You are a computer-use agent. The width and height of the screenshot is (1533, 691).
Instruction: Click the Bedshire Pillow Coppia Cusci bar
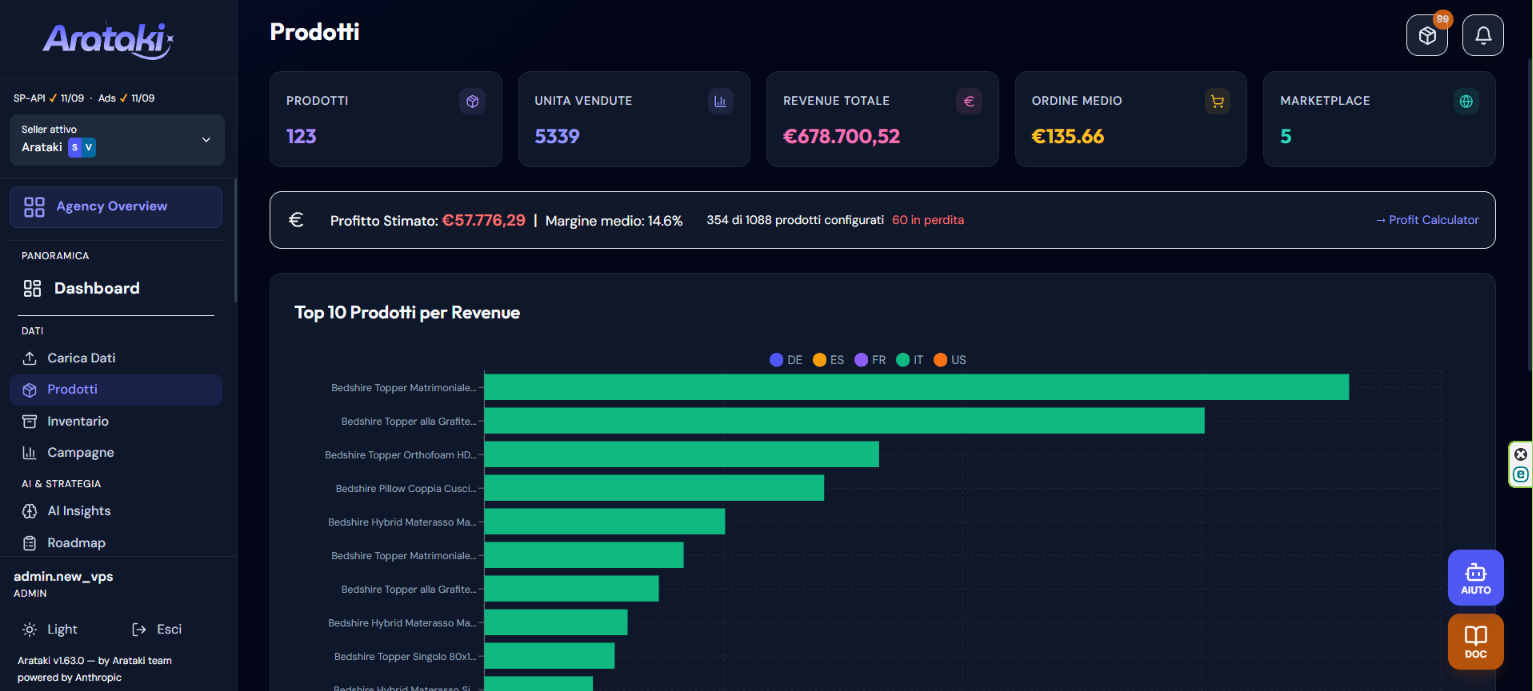[x=654, y=488]
